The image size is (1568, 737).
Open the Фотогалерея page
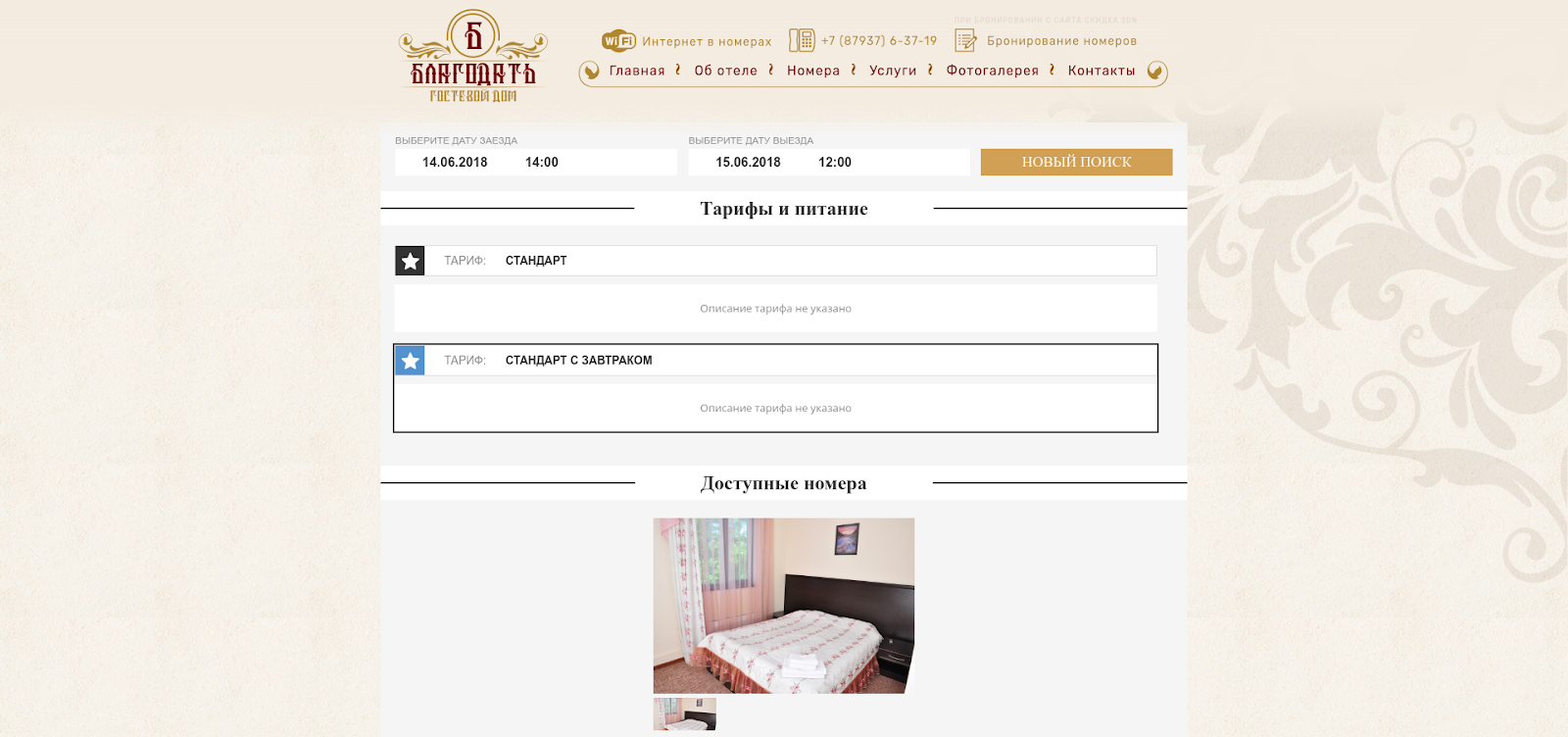tap(992, 71)
